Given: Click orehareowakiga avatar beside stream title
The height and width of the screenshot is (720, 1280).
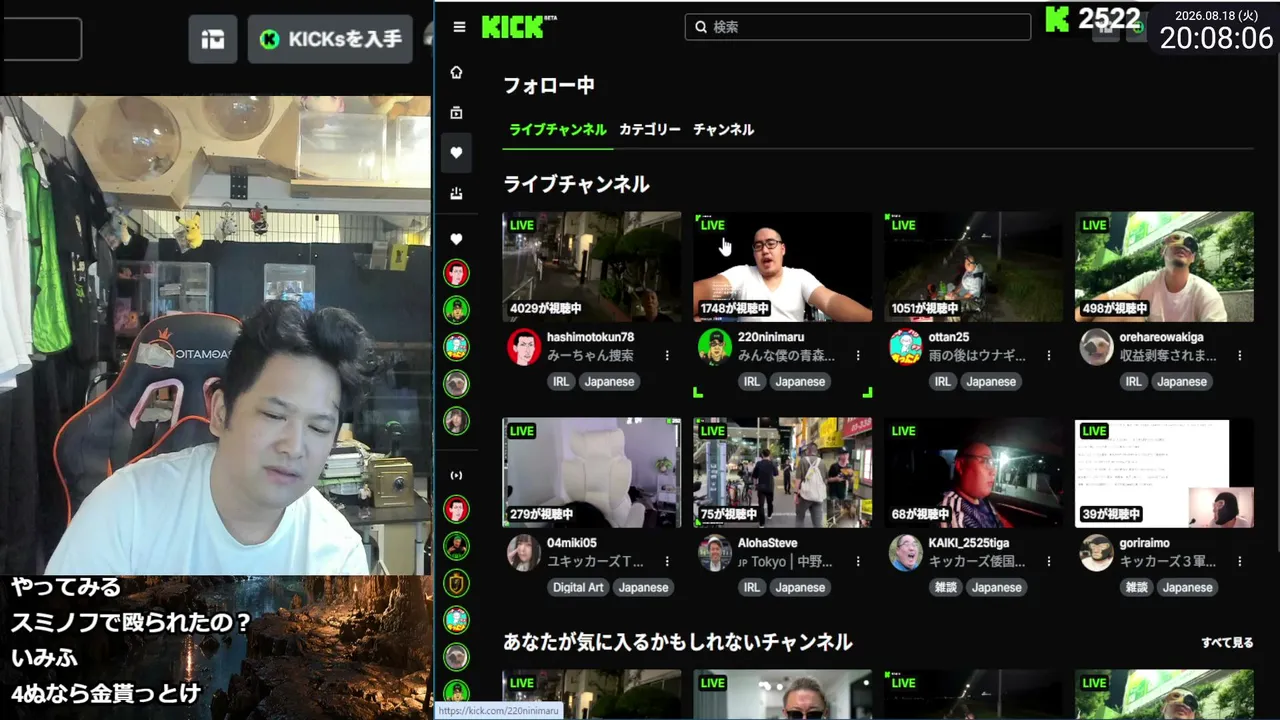Looking at the screenshot, I should [1097, 347].
